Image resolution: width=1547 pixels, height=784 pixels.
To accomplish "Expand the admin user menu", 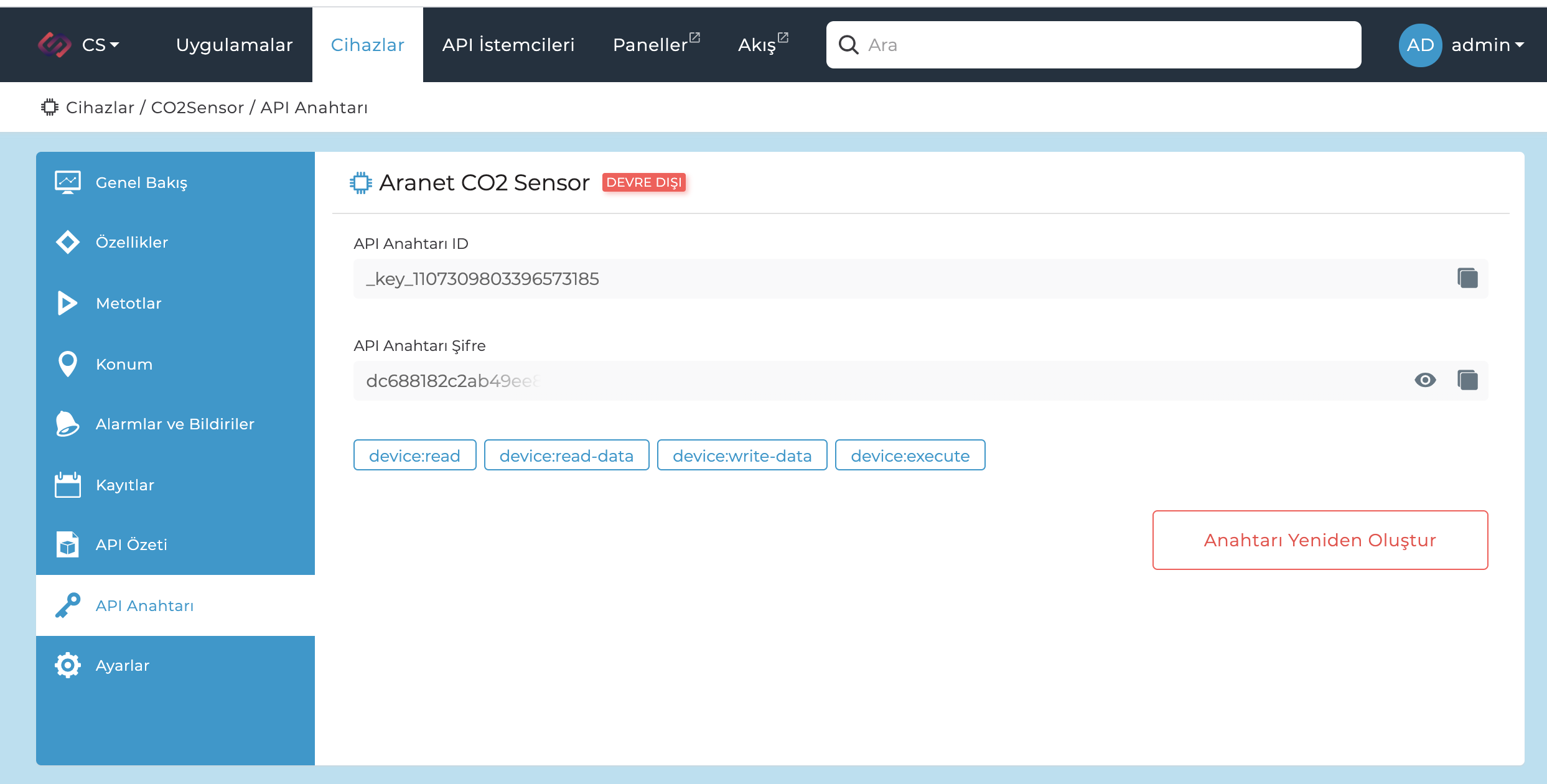I will pos(1487,45).
